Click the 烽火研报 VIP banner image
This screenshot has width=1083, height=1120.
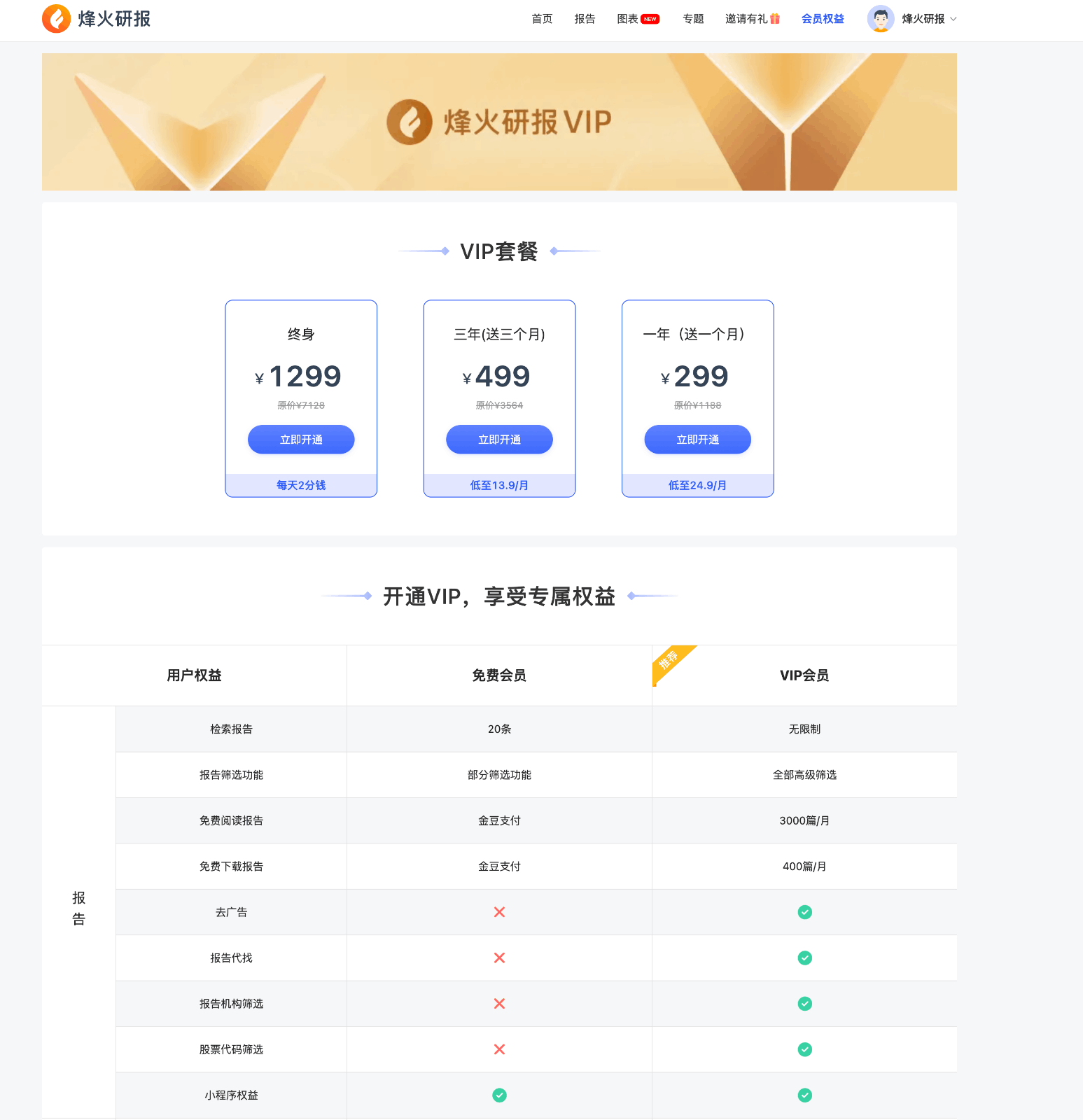point(499,122)
